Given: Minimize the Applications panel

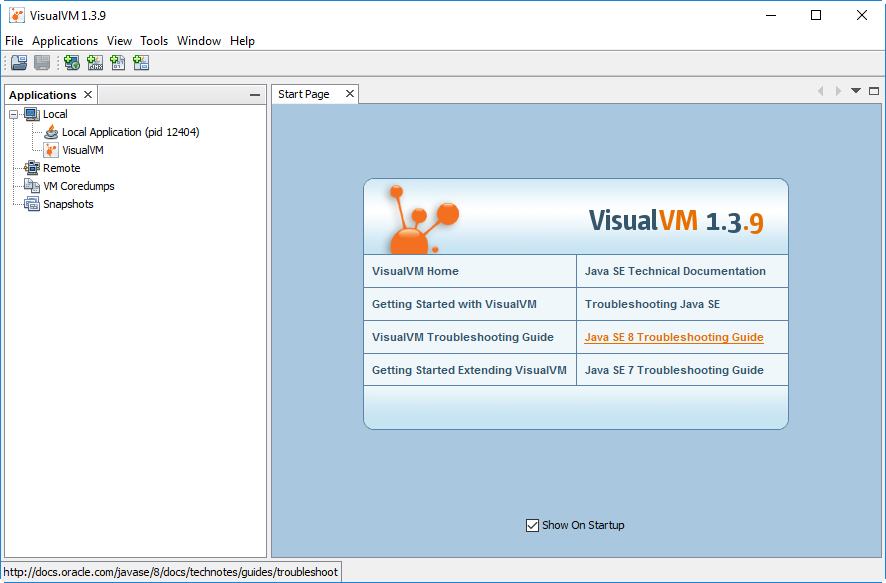Looking at the screenshot, I should [255, 95].
